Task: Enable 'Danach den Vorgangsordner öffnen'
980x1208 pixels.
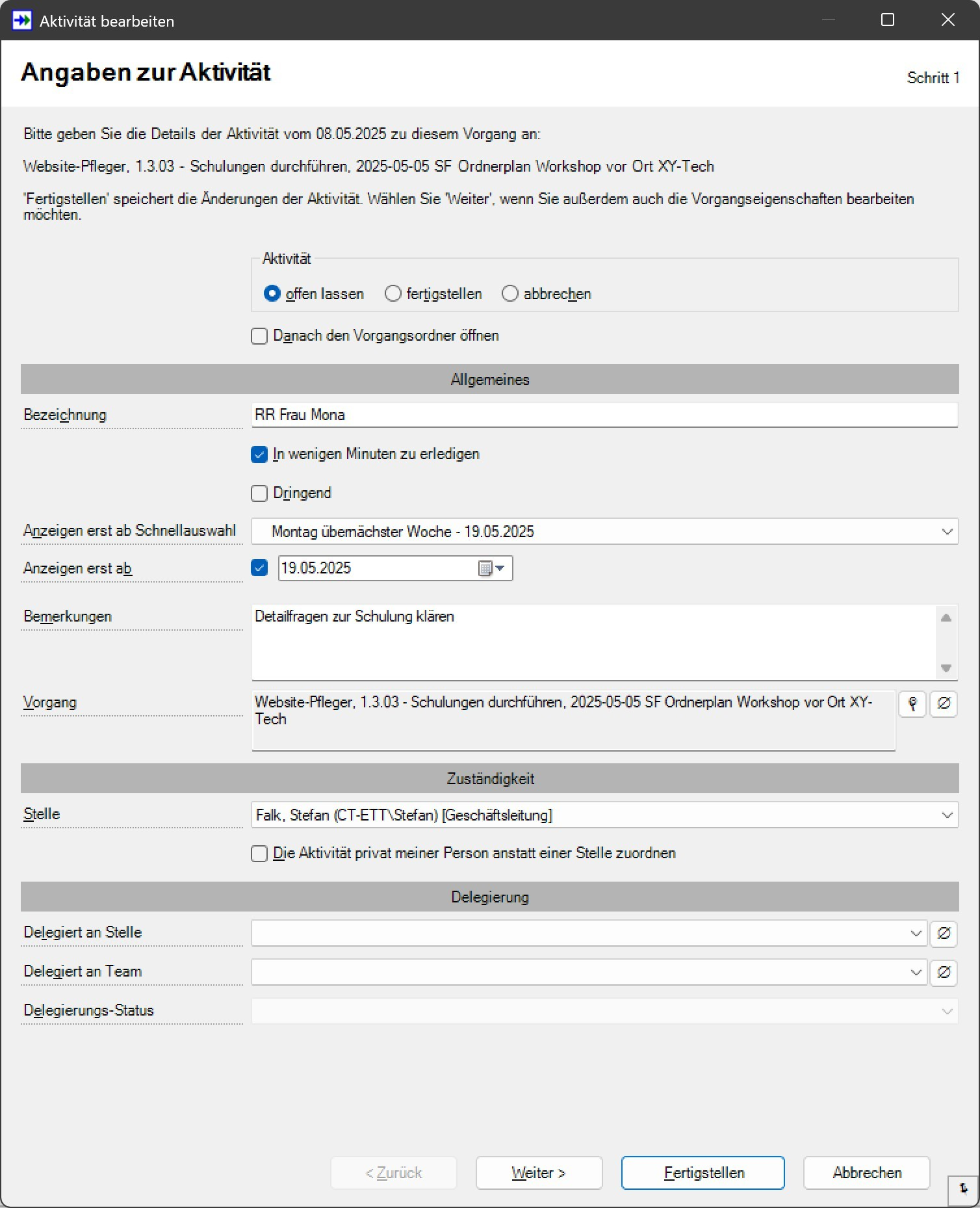Action: coord(259,336)
